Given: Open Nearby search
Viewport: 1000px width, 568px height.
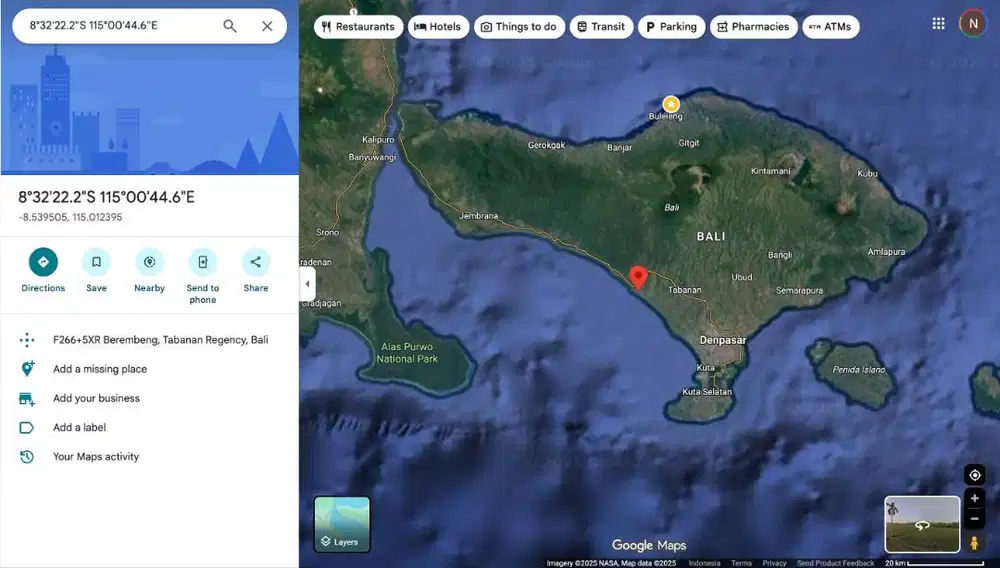Looking at the screenshot, I should coord(149,271).
